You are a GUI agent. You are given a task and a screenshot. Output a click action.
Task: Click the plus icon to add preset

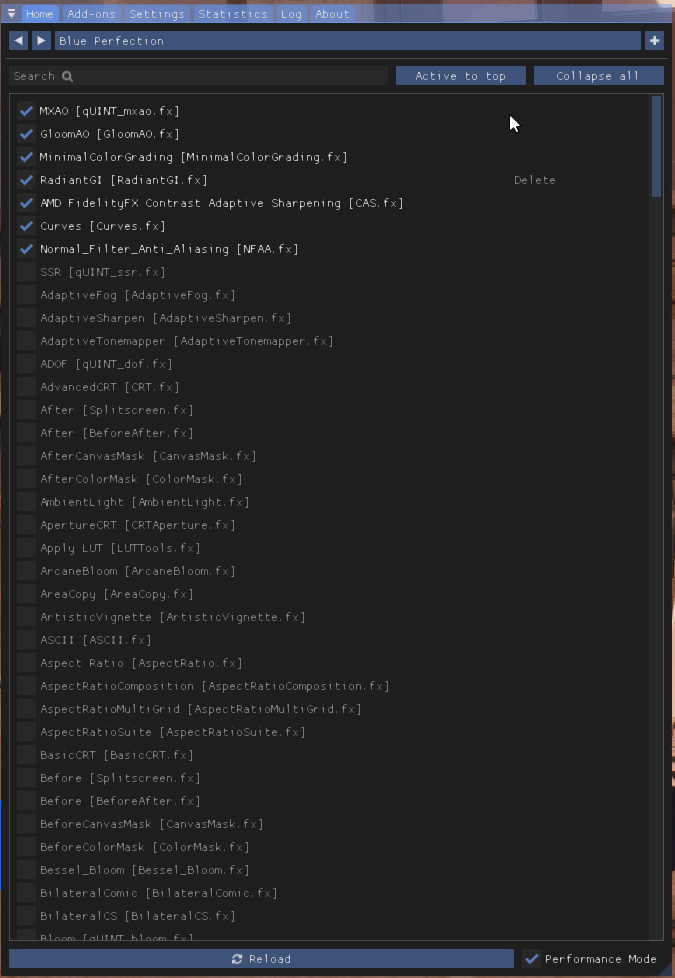click(655, 41)
